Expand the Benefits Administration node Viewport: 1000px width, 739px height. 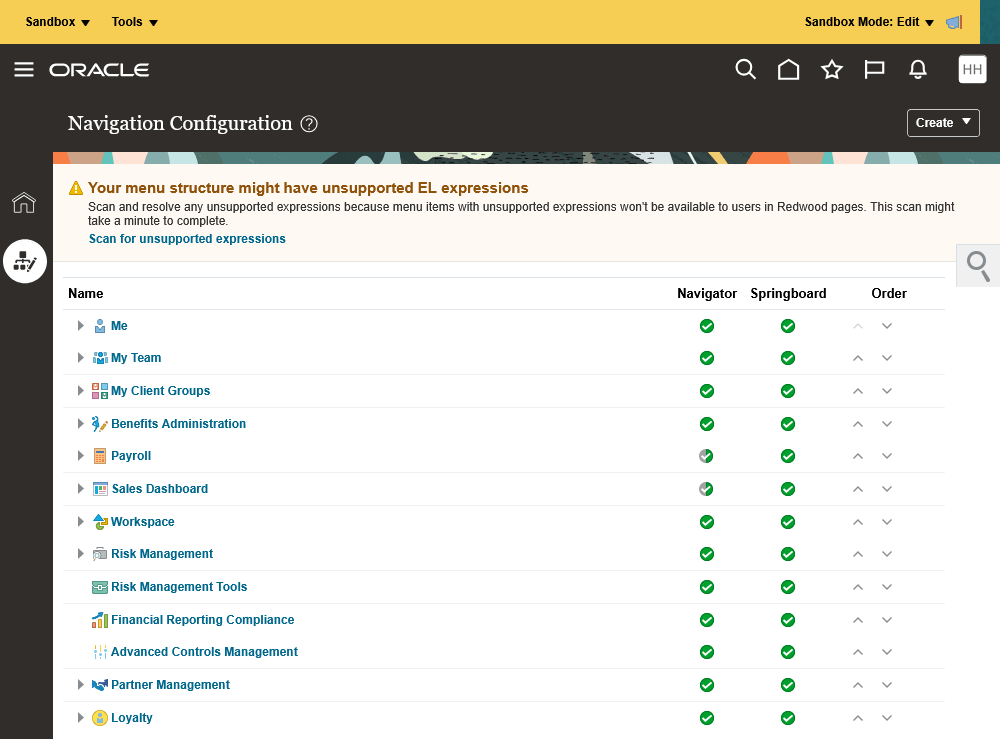pyautogui.click(x=80, y=424)
